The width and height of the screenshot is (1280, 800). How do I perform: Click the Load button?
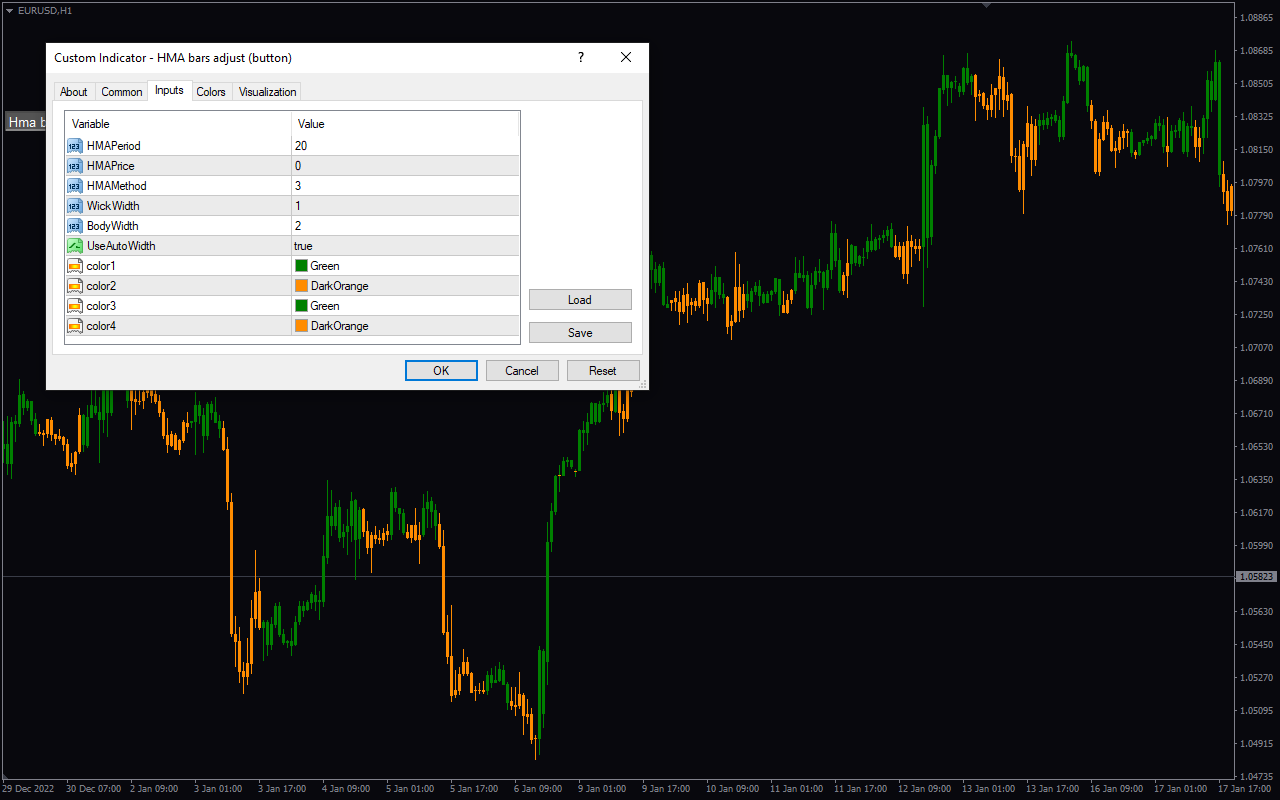coord(580,300)
